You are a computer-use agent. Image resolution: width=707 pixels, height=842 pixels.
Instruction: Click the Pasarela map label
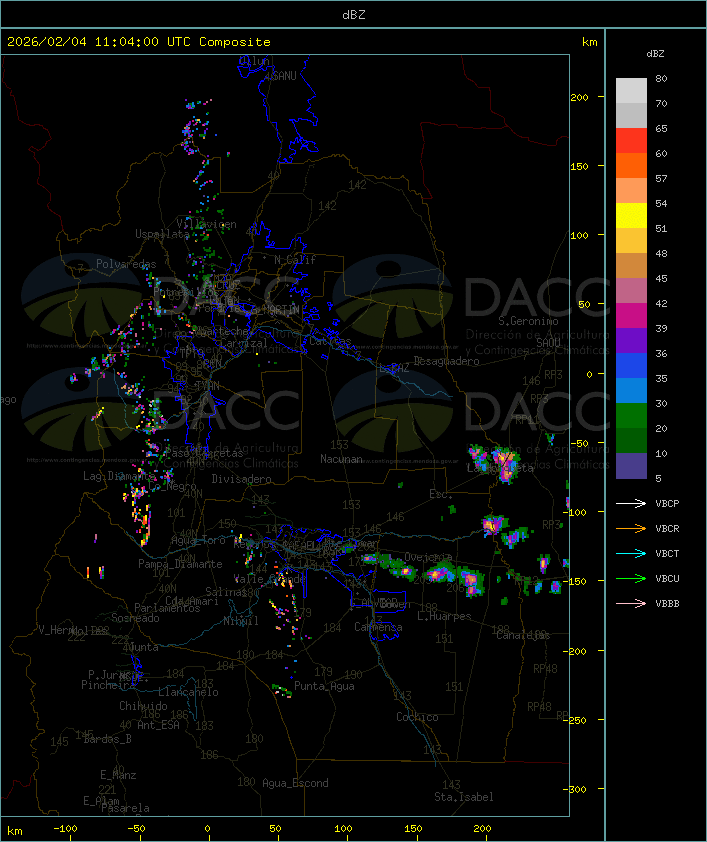pos(125,808)
